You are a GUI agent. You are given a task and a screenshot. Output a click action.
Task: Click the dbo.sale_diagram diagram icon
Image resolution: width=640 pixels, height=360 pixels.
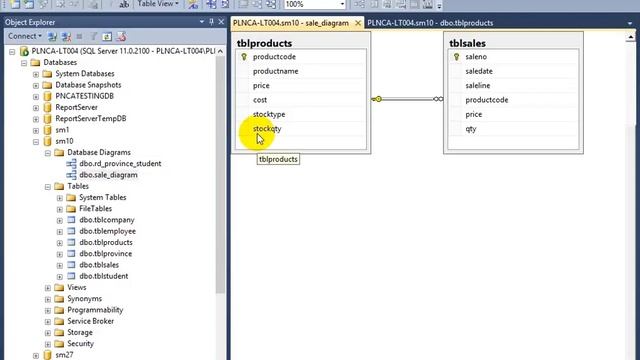(x=71, y=175)
